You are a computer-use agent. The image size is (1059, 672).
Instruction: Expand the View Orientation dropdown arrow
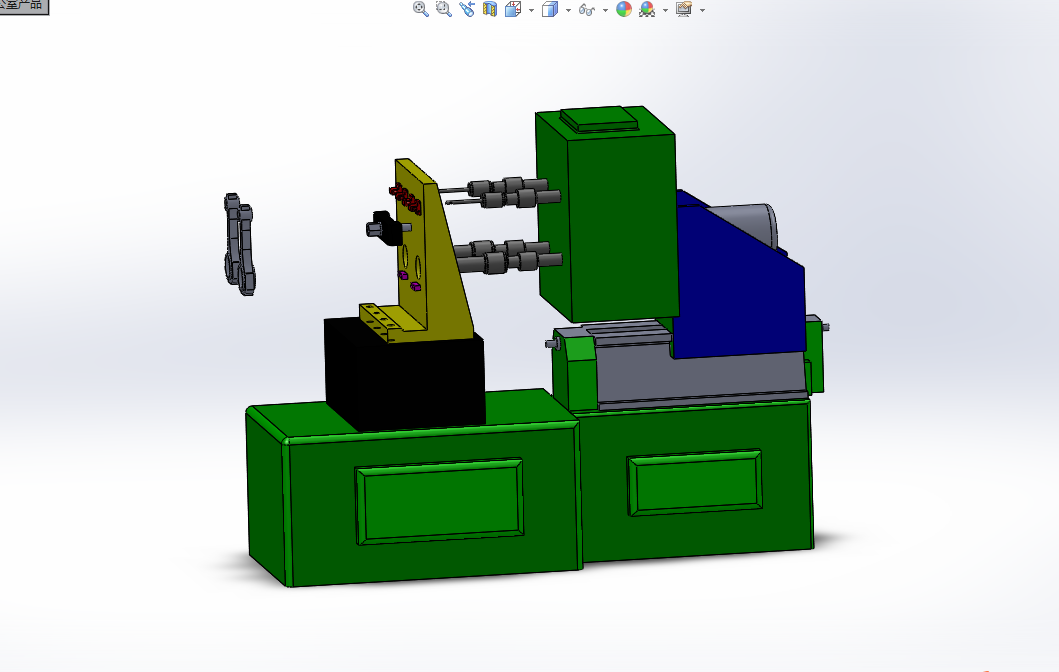(532, 10)
